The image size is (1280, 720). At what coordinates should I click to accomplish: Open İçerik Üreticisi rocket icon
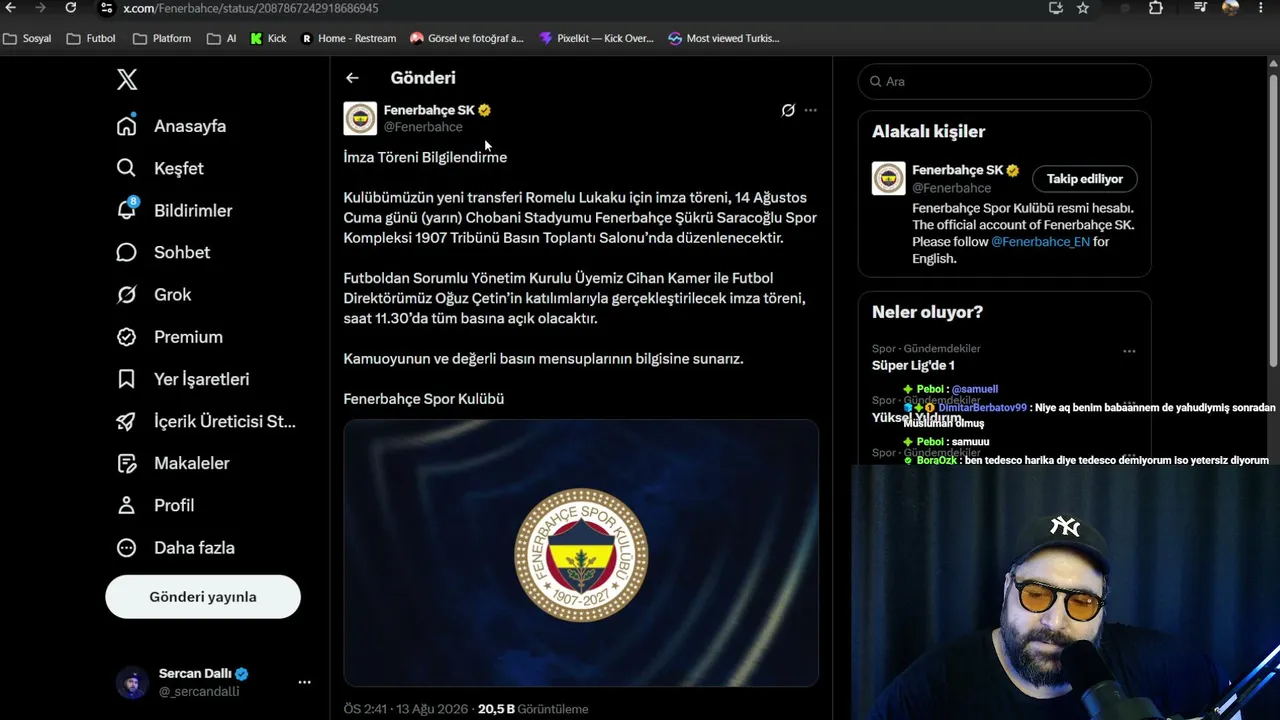[126, 421]
